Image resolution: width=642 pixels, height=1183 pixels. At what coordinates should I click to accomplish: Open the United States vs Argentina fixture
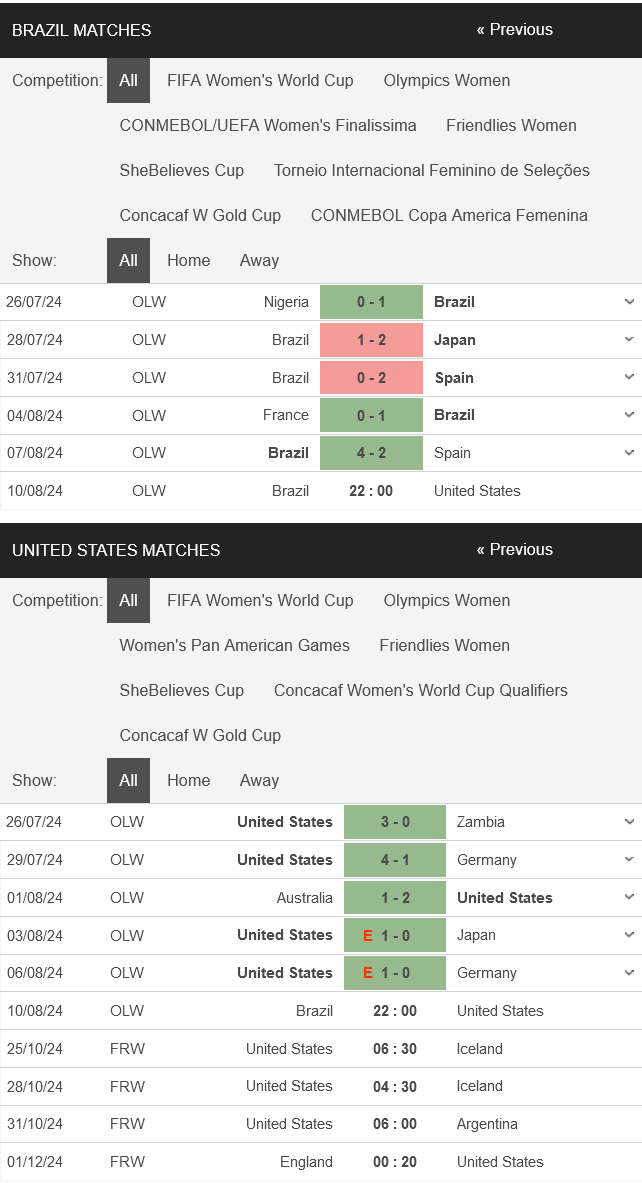(x=395, y=1124)
